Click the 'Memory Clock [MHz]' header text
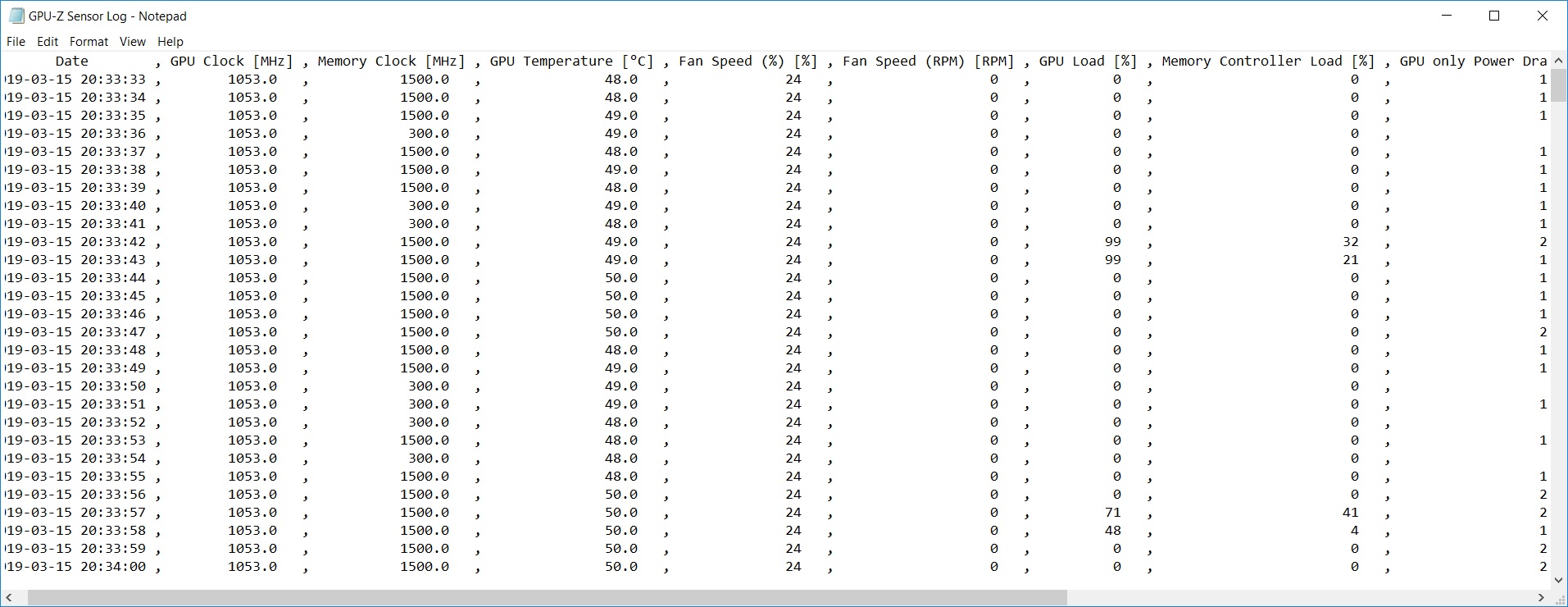The height and width of the screenshot is (607, 1568). pos(391,62)
